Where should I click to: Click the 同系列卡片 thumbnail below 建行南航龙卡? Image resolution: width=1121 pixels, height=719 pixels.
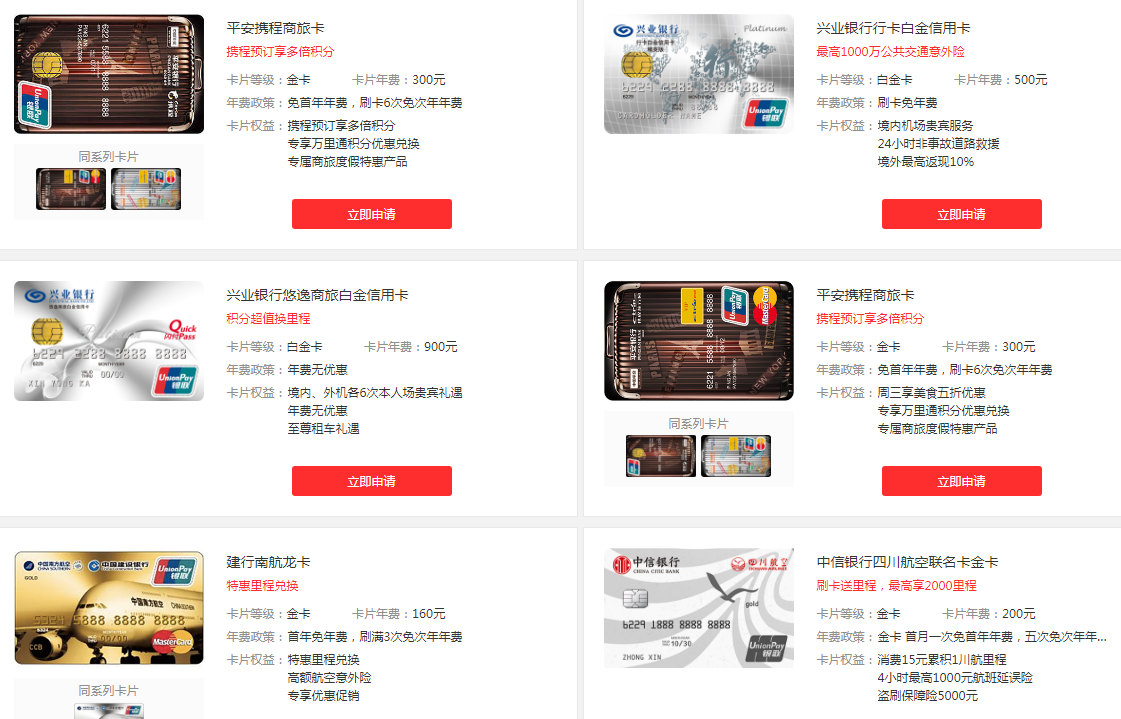pyautogui.click(x=108, y=713)
